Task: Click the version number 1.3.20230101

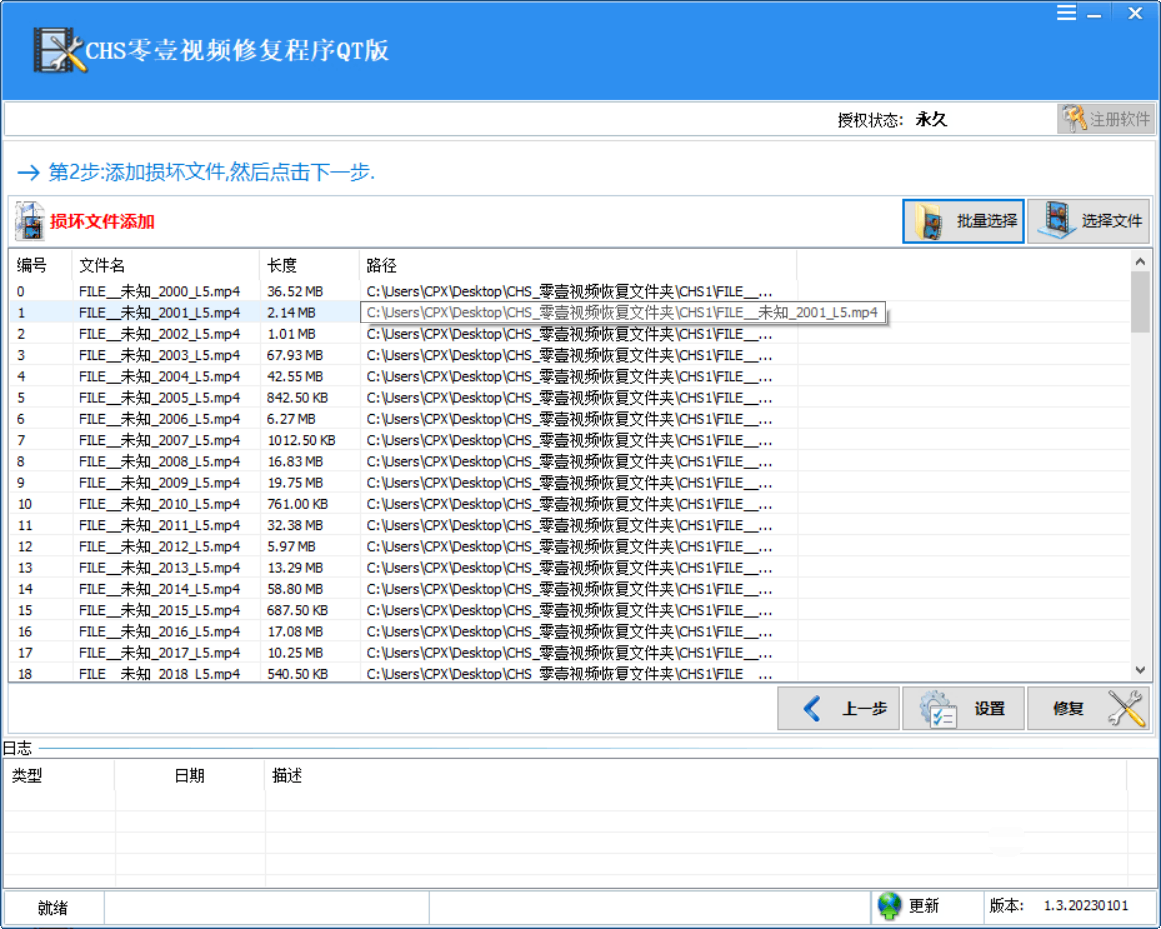Action: (1085, 905)
